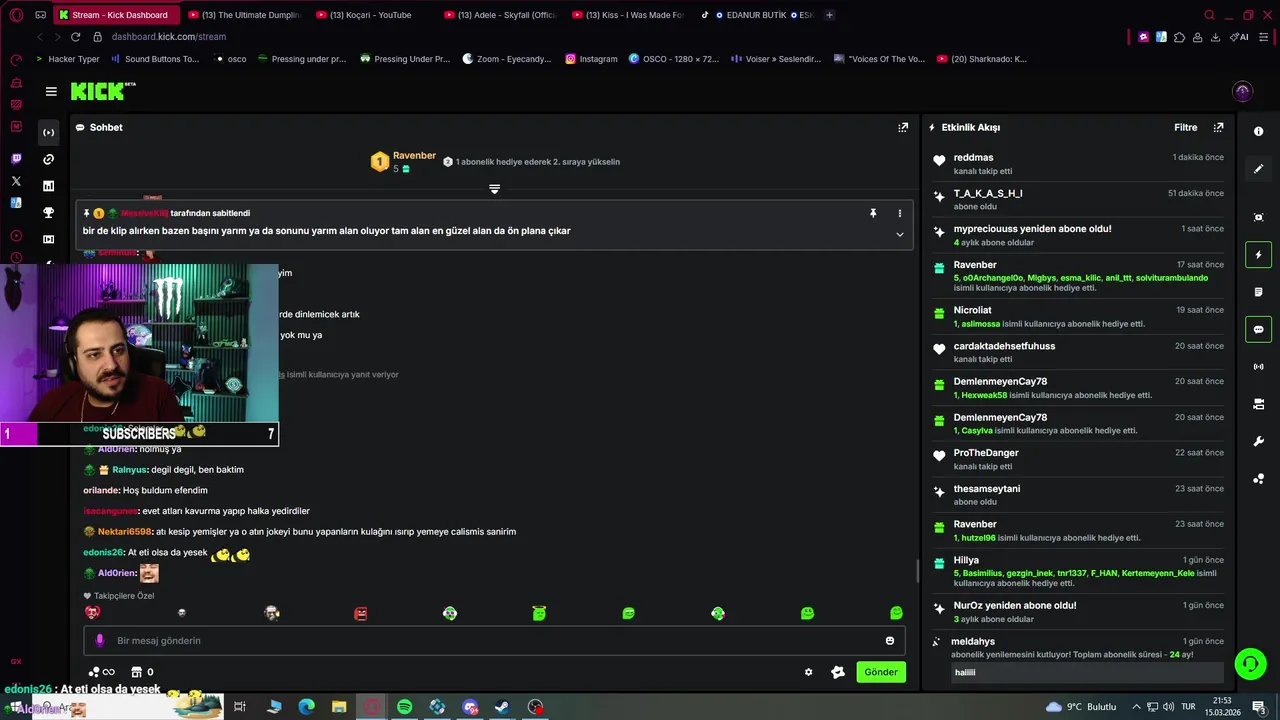Collapse the leaderboard handle below Ravenber
The height and width of the screenshot is (720, 1280).
pyautogui.click(x=494, y=189)
